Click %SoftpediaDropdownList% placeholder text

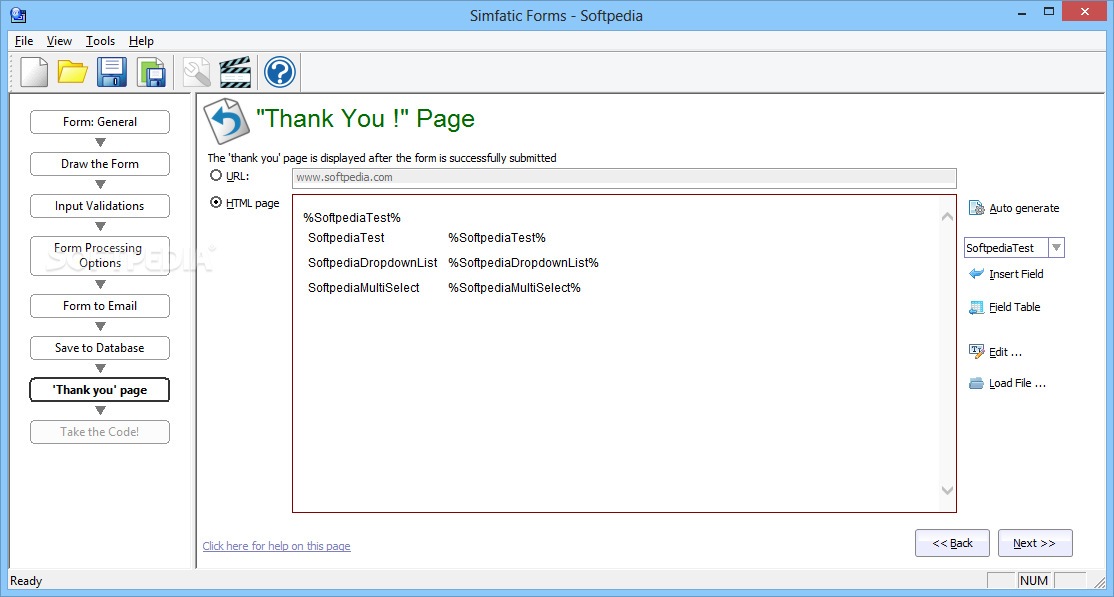point(523,263)
